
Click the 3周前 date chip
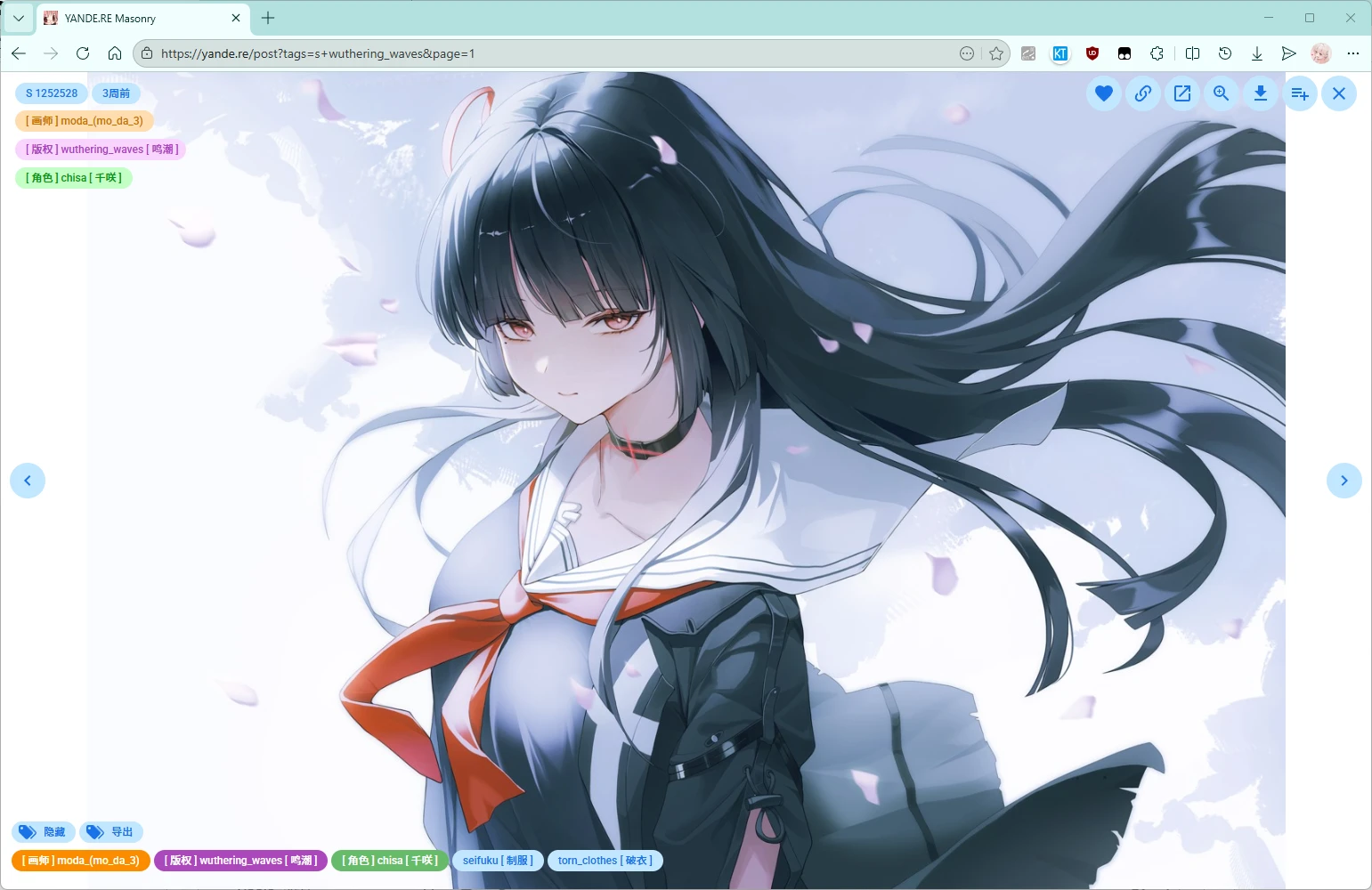pyautogui.click(x=116, y=93)
